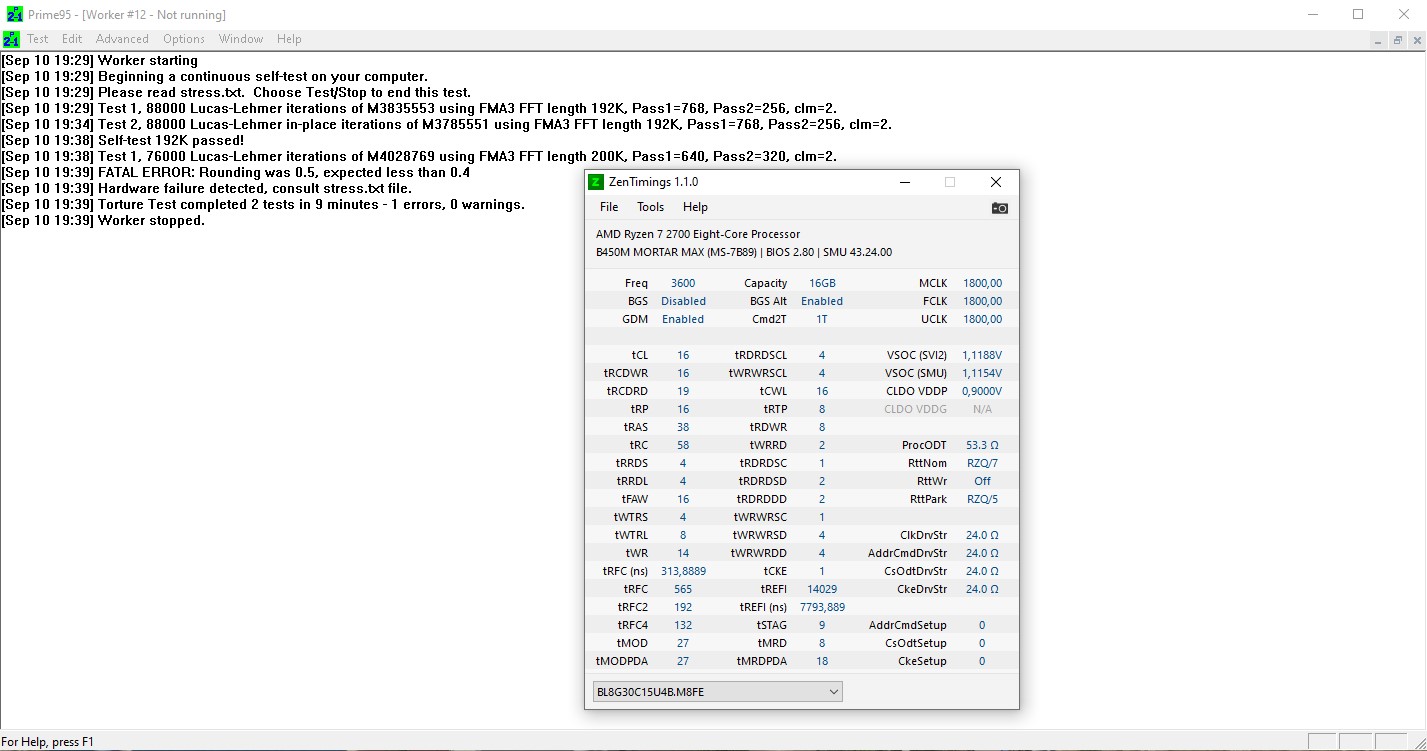Expand the BL8G30C15U4B.M8FE memory module dropdown
This screenshot has height=751, width=1427.
718,692
